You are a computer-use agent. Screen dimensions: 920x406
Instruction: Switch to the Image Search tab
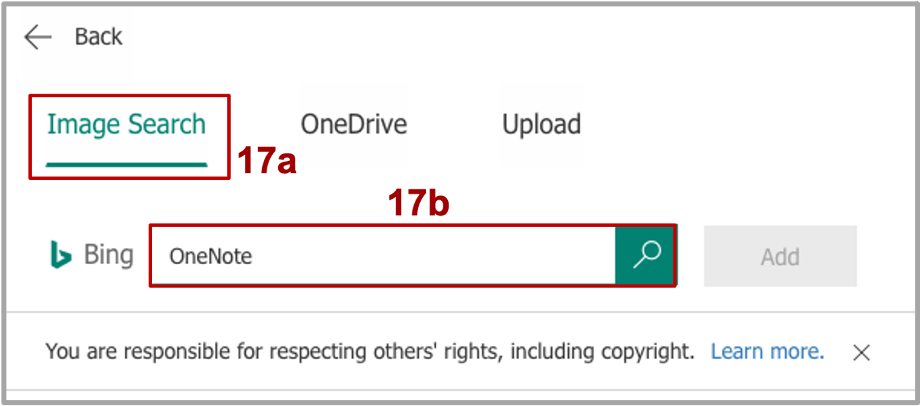click(x=127, y=124)
